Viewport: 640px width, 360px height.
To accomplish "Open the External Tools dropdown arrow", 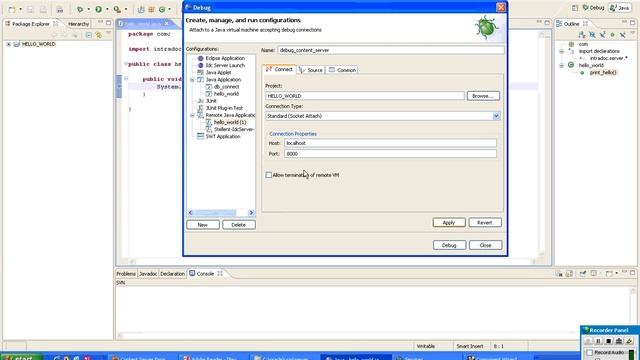I will coord(126,9).
